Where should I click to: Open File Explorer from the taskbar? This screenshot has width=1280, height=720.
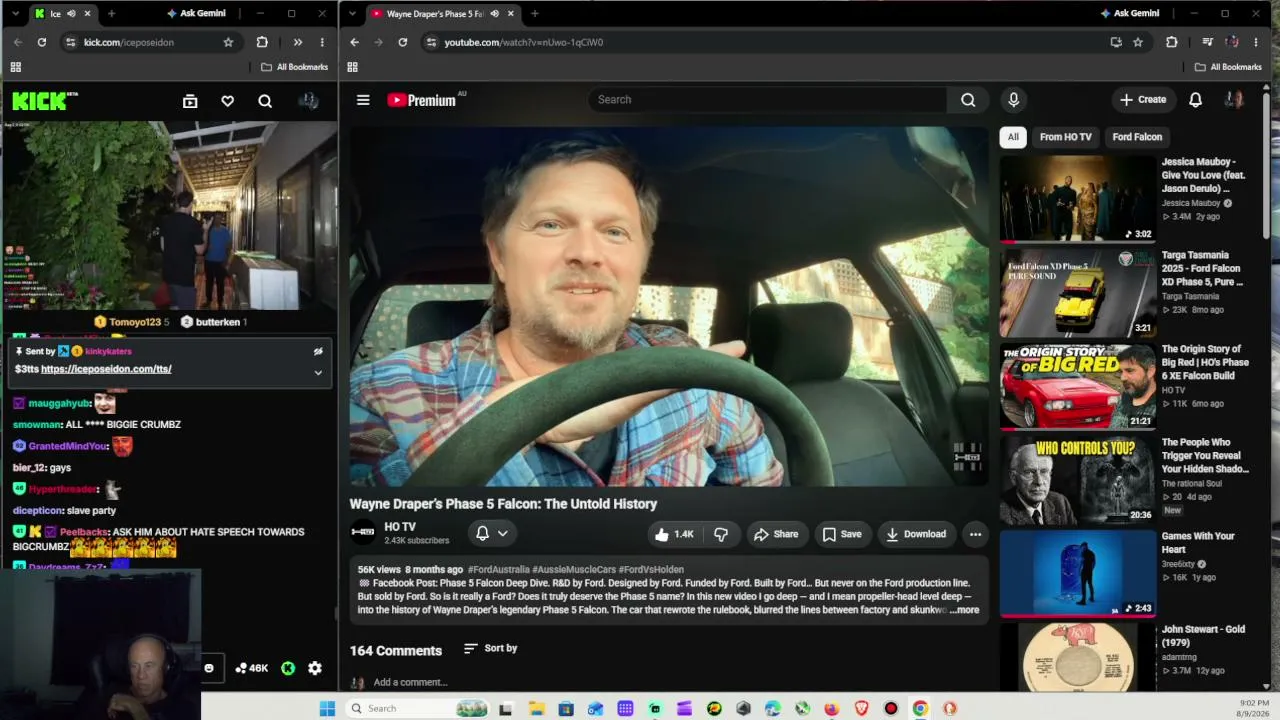(536, 709)
